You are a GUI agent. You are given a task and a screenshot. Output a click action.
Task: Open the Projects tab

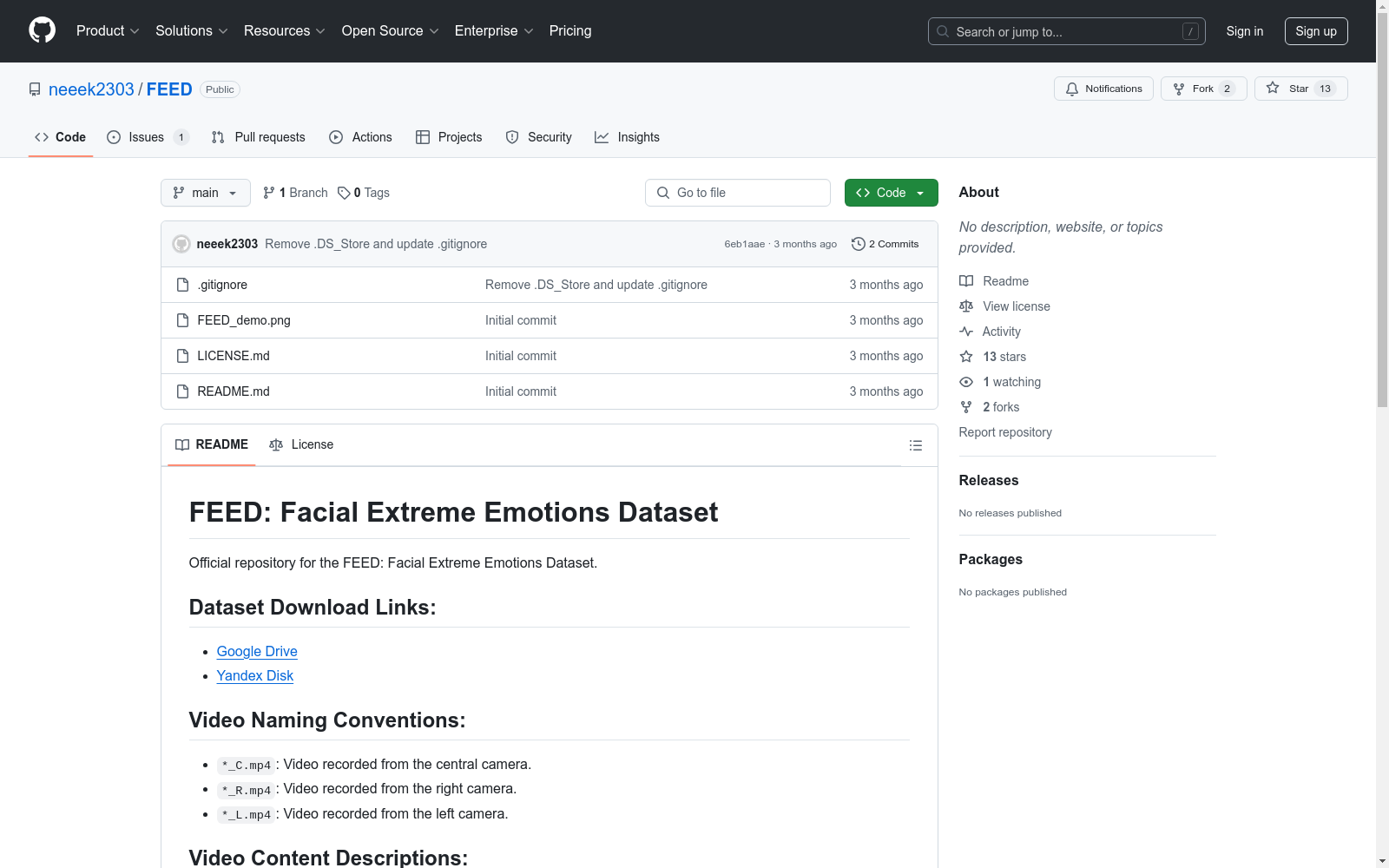tap(449, 137)
